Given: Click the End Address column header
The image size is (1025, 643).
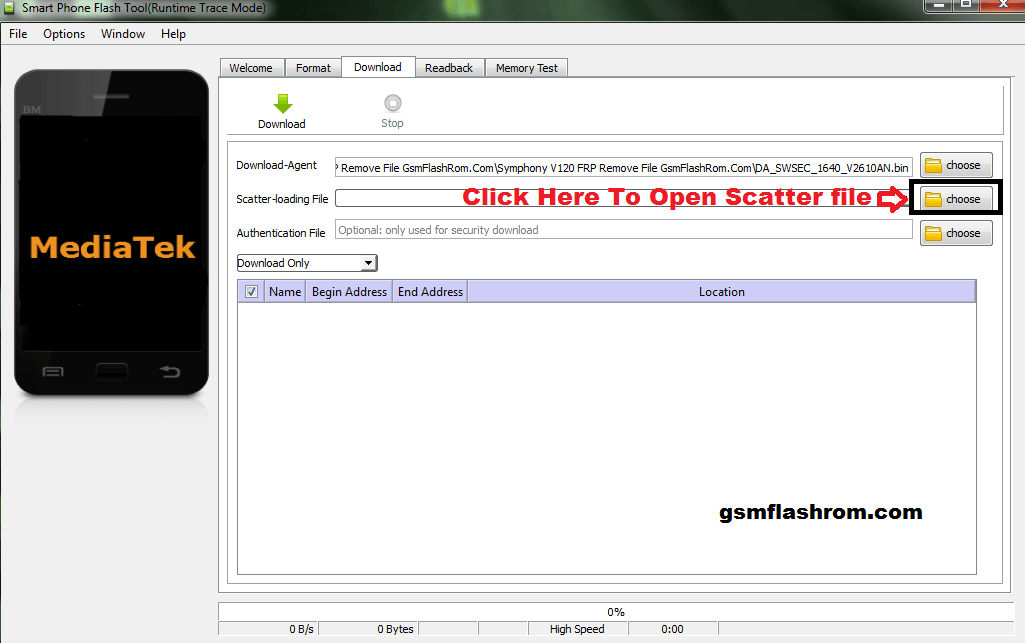Looking at the screenshot, I should click(430, 291).
